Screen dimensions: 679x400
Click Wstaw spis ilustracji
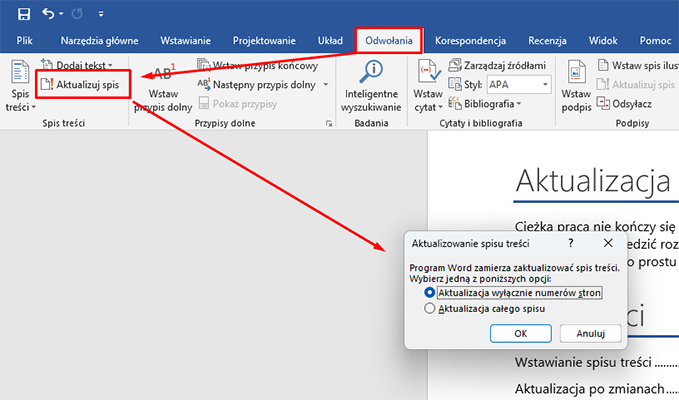pyautogui.click(x=637, y=65)
